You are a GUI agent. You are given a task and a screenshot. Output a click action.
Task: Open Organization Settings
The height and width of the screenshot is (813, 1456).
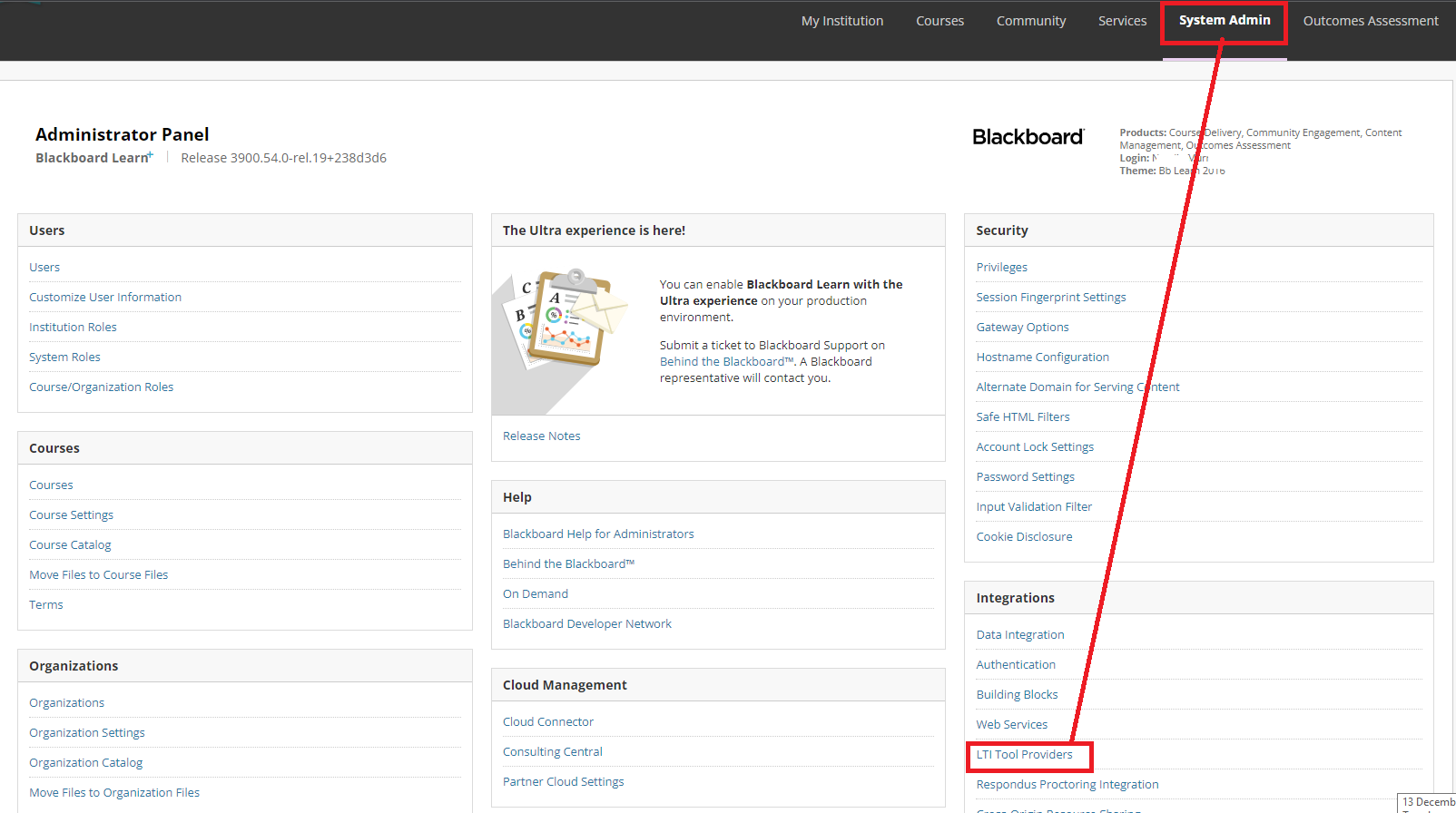click(87, 733)
